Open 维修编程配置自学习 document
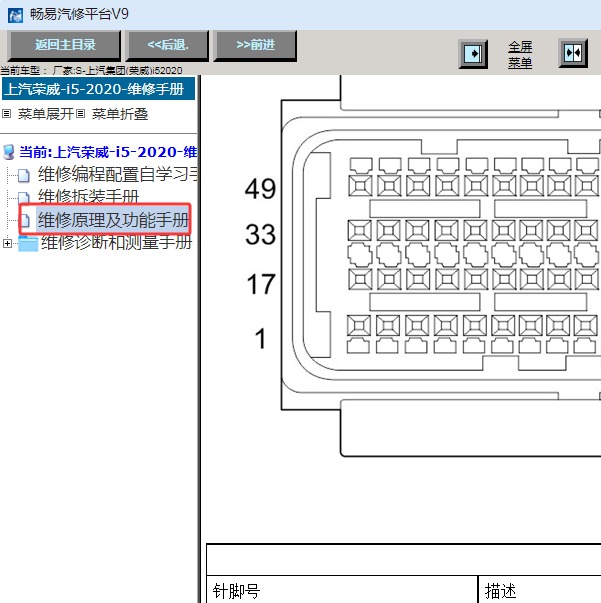The height and width of the screenshot is (603, 601). coord(118,174)
